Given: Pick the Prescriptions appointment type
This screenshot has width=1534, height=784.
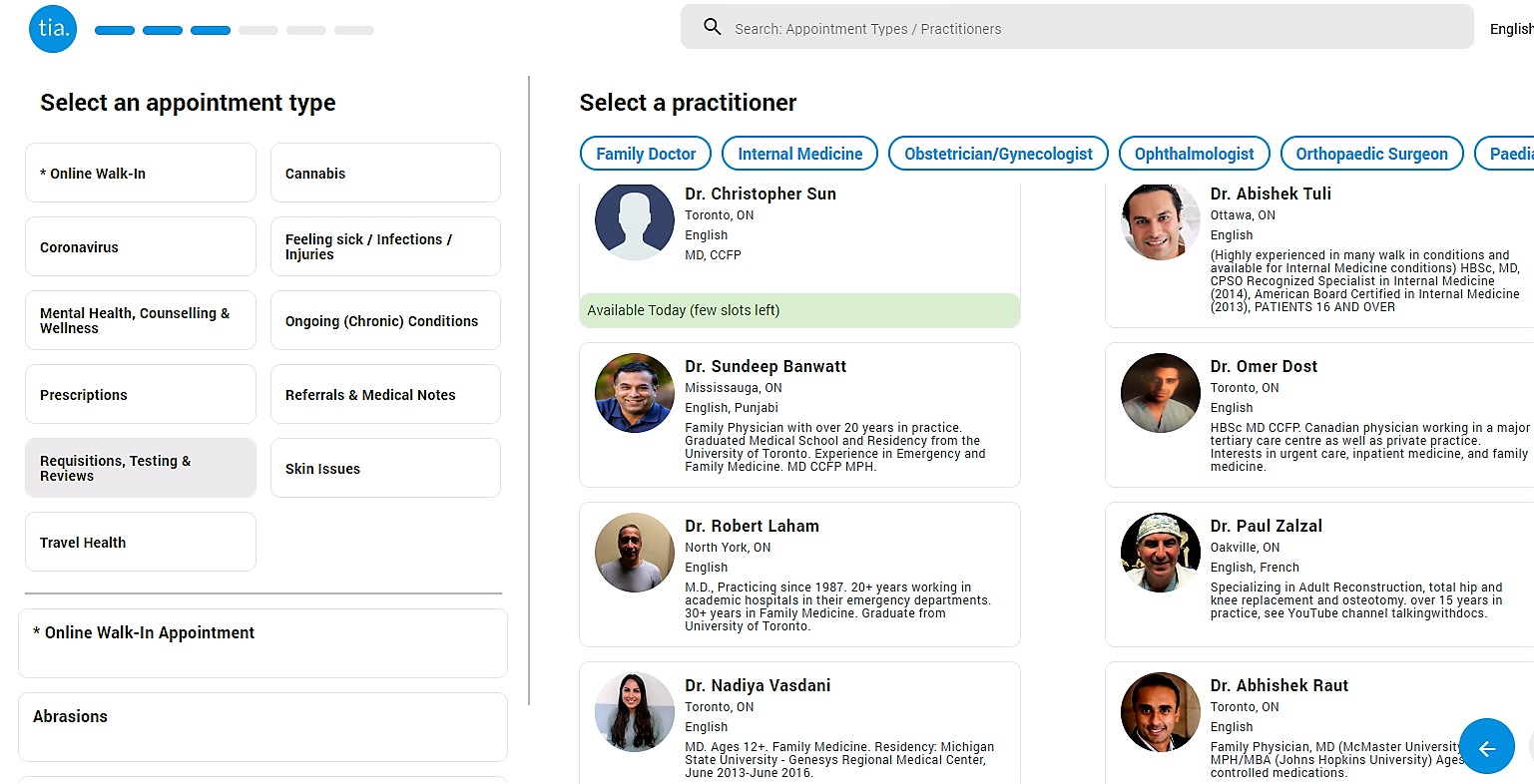Looking at the screenshot, I should (x=141, y=394).
